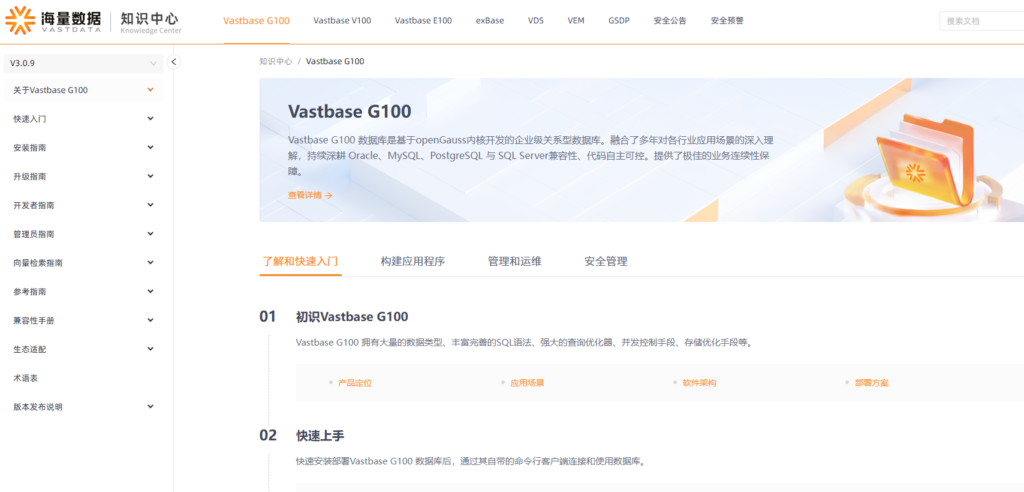Expand the 版本发布说明 section chevron
Viewport: 1024px width, 492px height.
(x=151, y=406)
